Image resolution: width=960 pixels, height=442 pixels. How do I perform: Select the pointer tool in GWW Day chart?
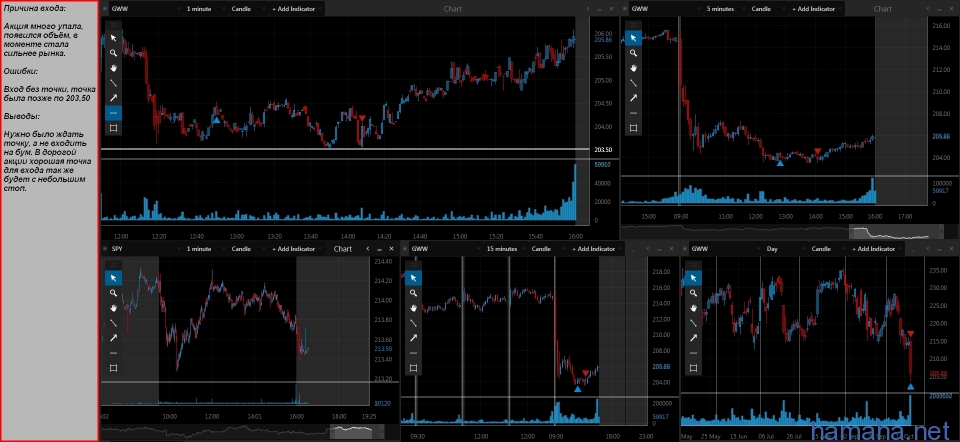693,278
